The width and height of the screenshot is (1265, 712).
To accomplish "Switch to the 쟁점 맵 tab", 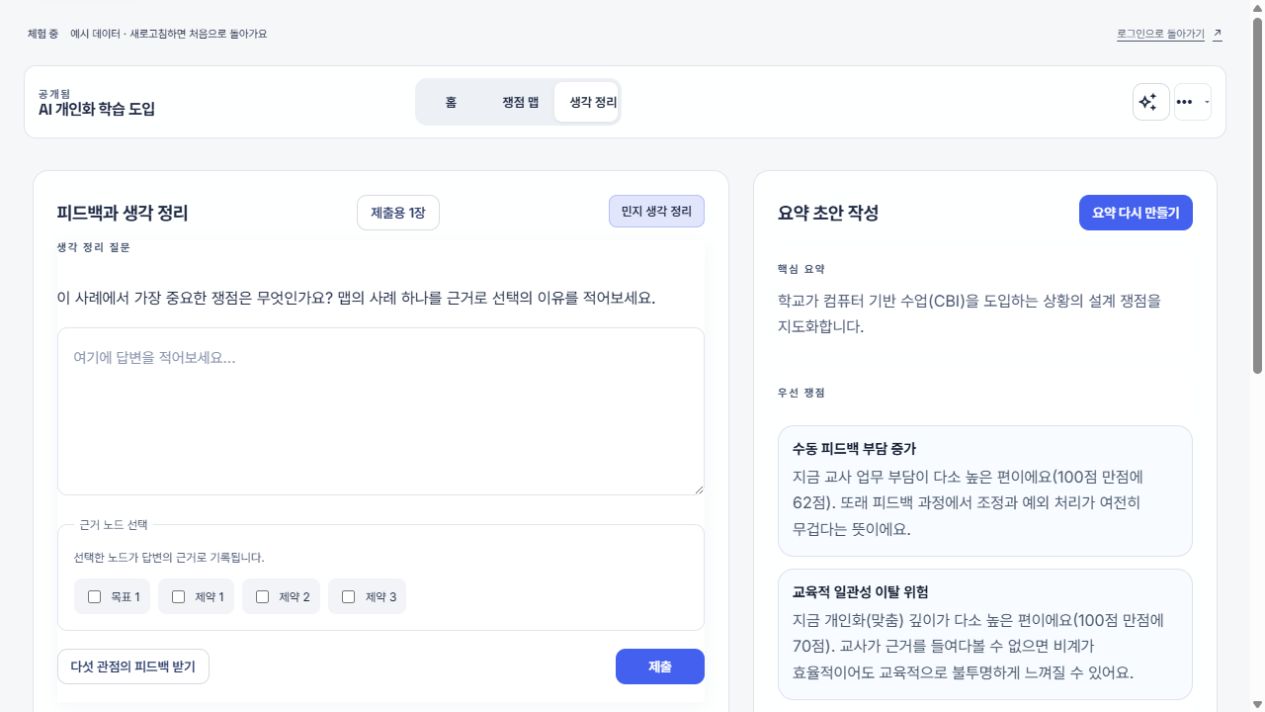I will (520, 102).
